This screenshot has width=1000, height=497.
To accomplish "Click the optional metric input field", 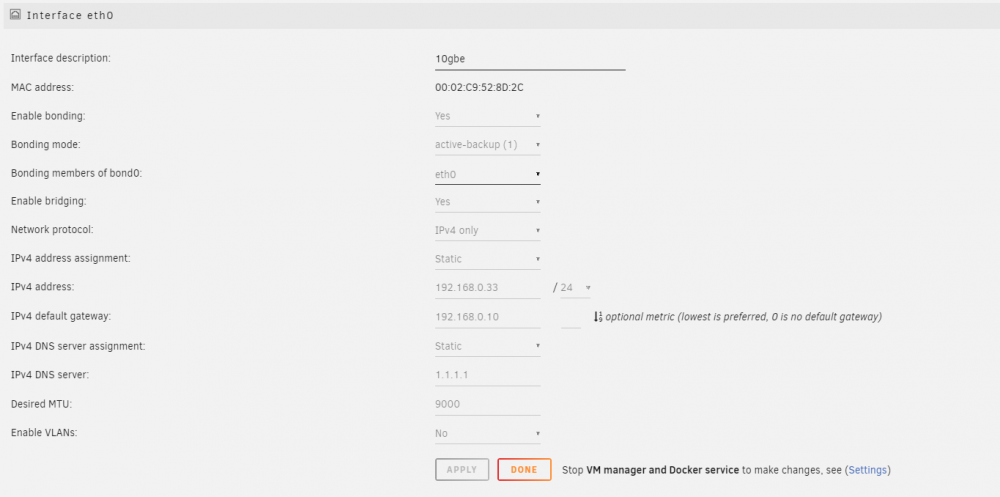I will pos(571,317).
